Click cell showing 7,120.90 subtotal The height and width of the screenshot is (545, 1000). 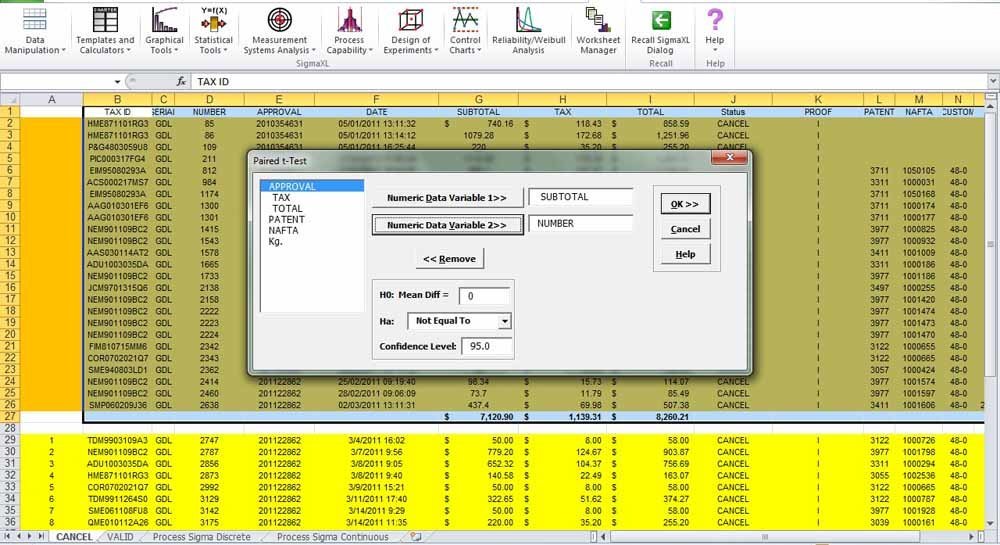tap(478, 417)
